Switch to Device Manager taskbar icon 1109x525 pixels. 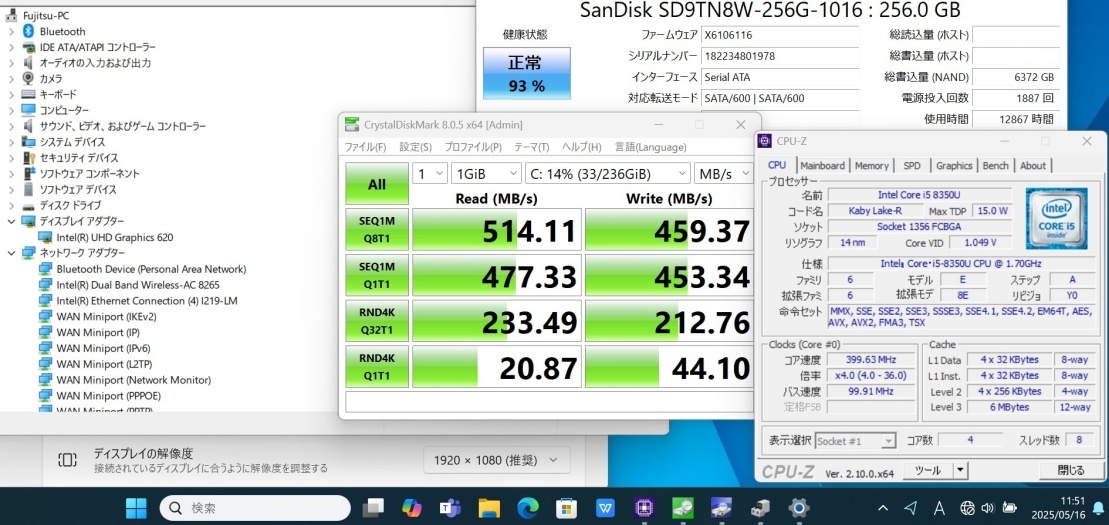pyautogui.click(x=760, y=507)
